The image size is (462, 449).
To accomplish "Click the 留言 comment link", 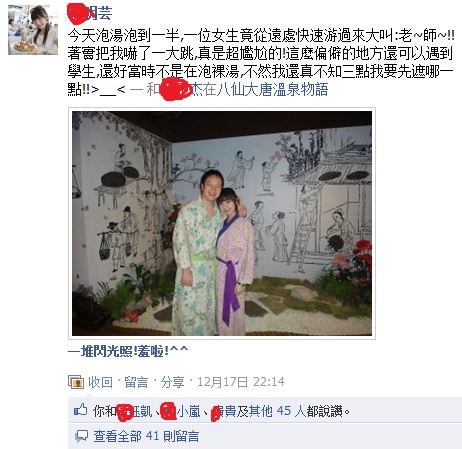I will point(136,382).
